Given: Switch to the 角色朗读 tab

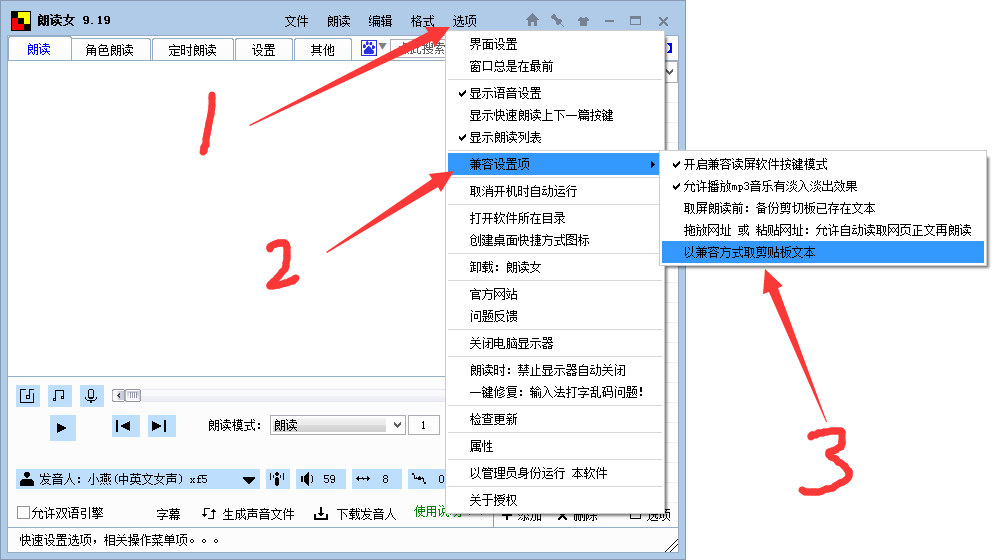Looking at the screenshot, I should tap(110, 50).
